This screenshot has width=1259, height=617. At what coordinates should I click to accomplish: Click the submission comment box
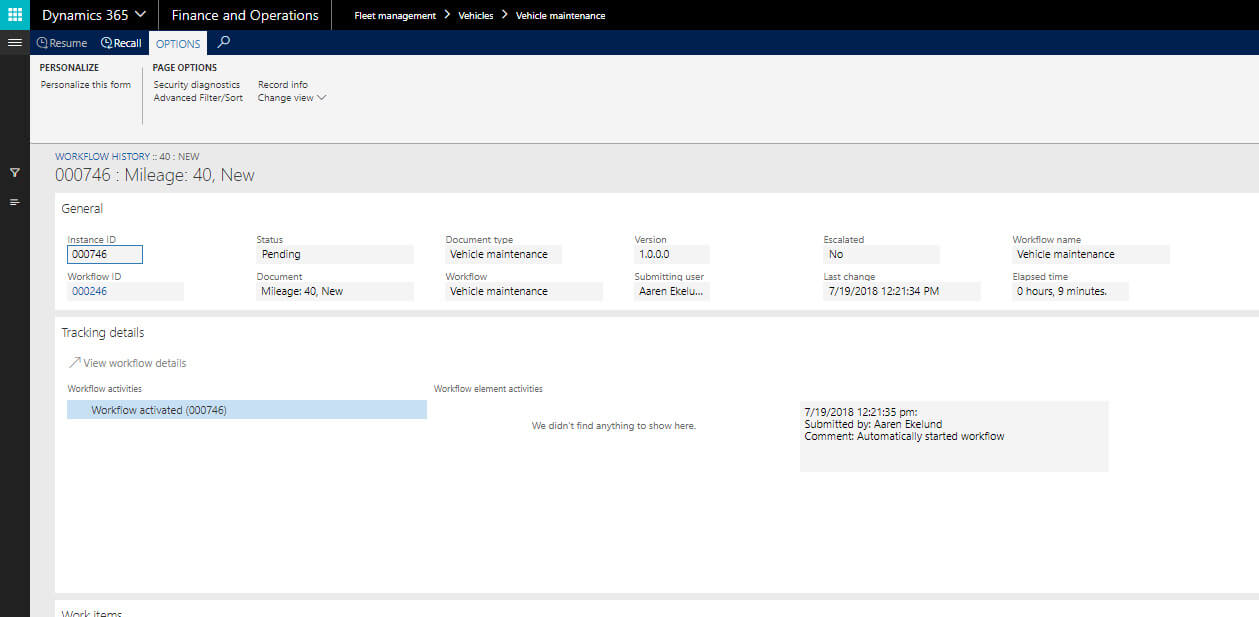pos(954,436)
